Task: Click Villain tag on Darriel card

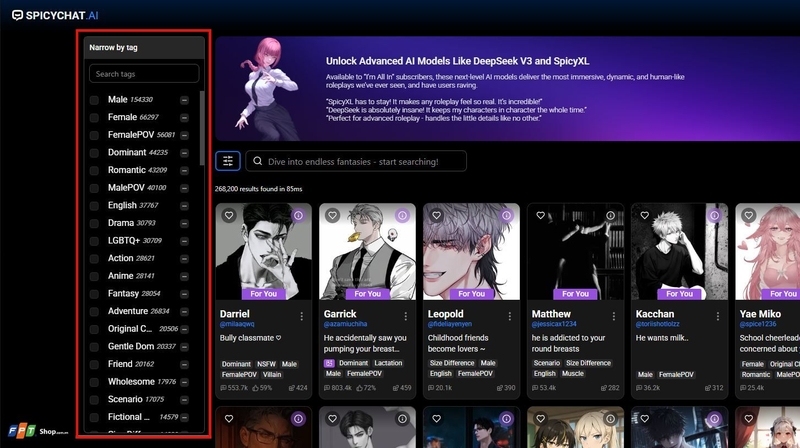Action: tap(272, 375)
